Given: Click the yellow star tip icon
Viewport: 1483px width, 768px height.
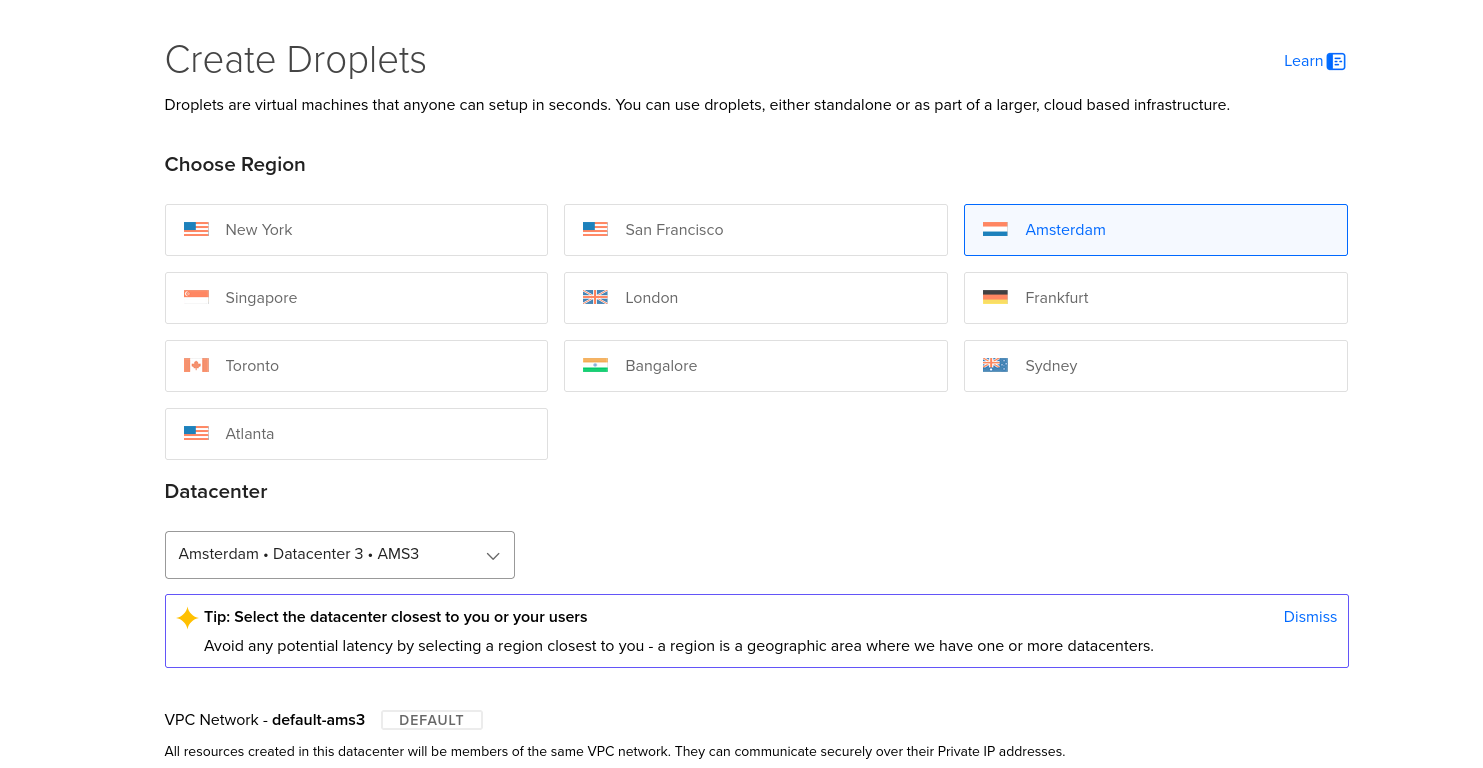Looking at the screenshot, I should coord(187,618).
